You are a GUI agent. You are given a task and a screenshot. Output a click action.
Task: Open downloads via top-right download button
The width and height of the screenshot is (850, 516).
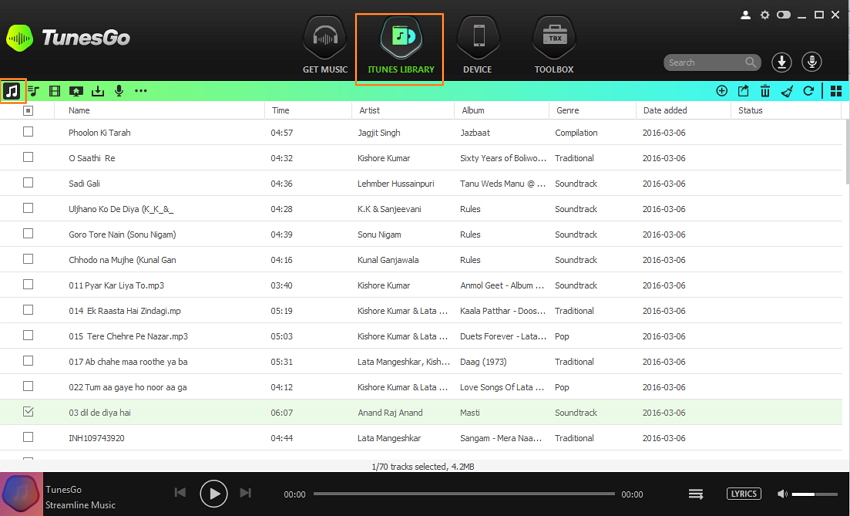tap(782, 62)
